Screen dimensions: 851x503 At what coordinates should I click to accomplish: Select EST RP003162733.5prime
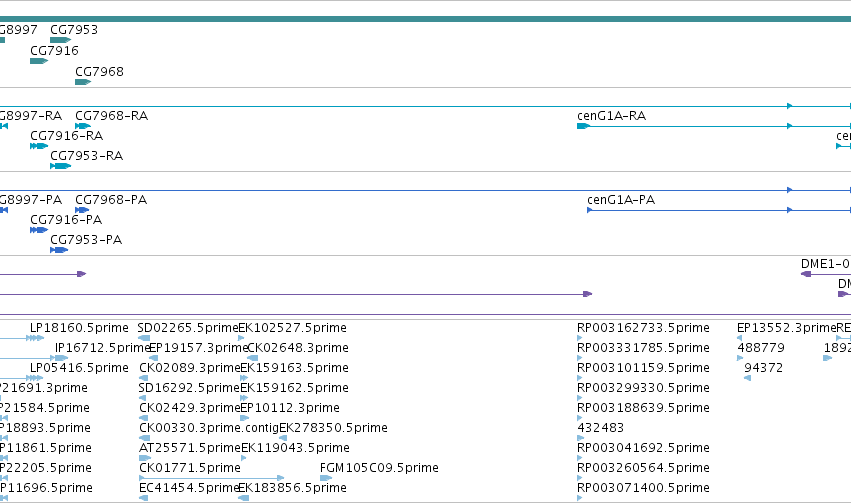[643, 328]
